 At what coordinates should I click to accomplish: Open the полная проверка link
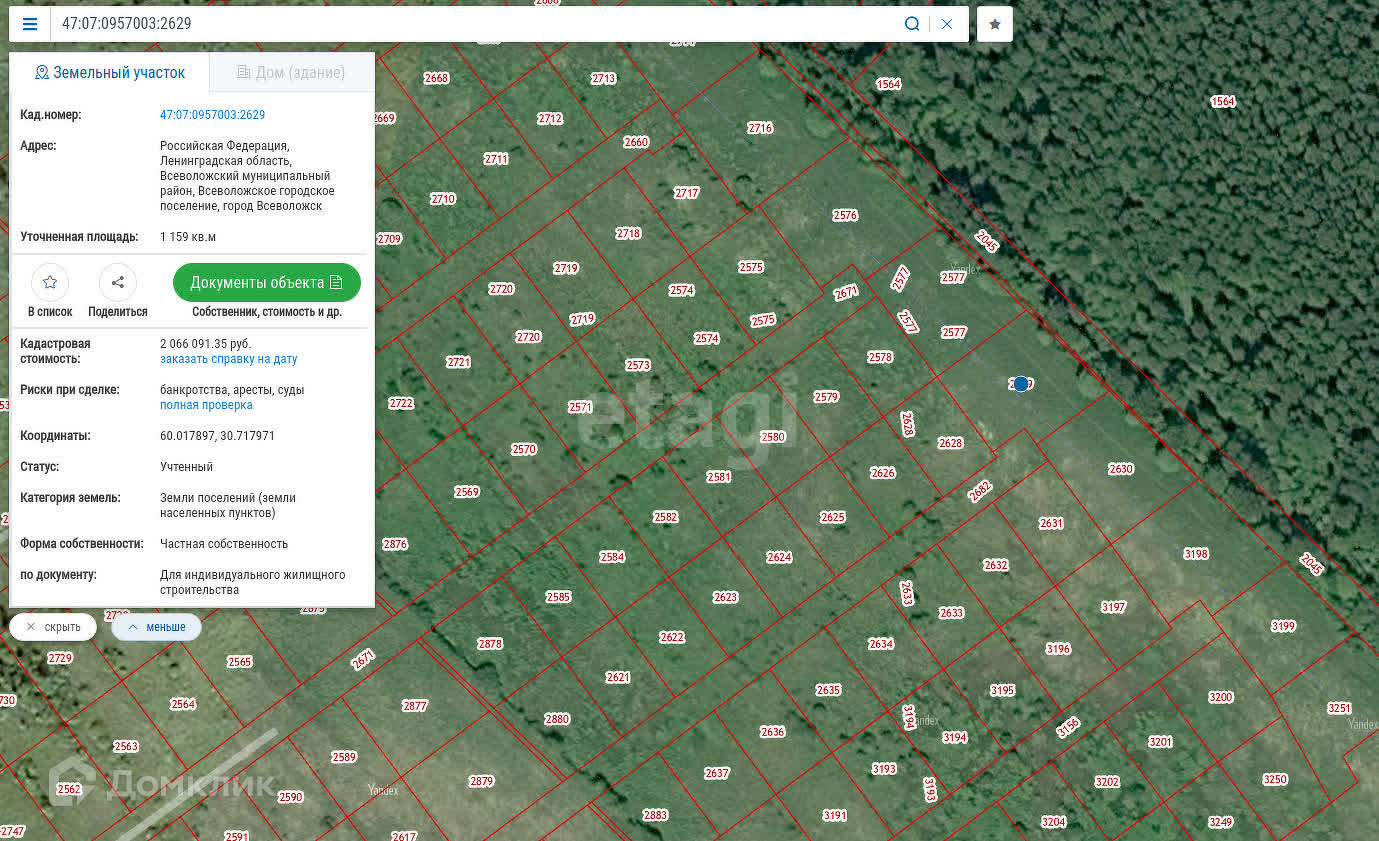click(206, 405)
